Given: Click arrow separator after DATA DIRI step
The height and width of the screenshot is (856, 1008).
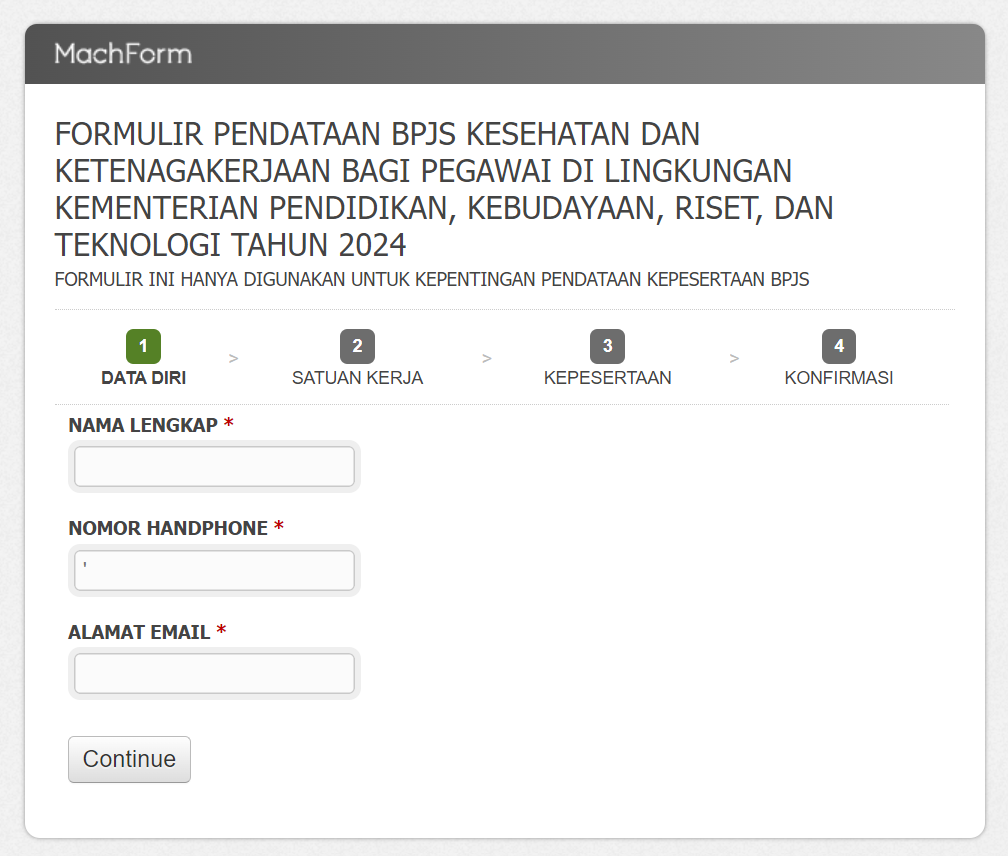Looking at the screenshot, I should pos(233,358).
